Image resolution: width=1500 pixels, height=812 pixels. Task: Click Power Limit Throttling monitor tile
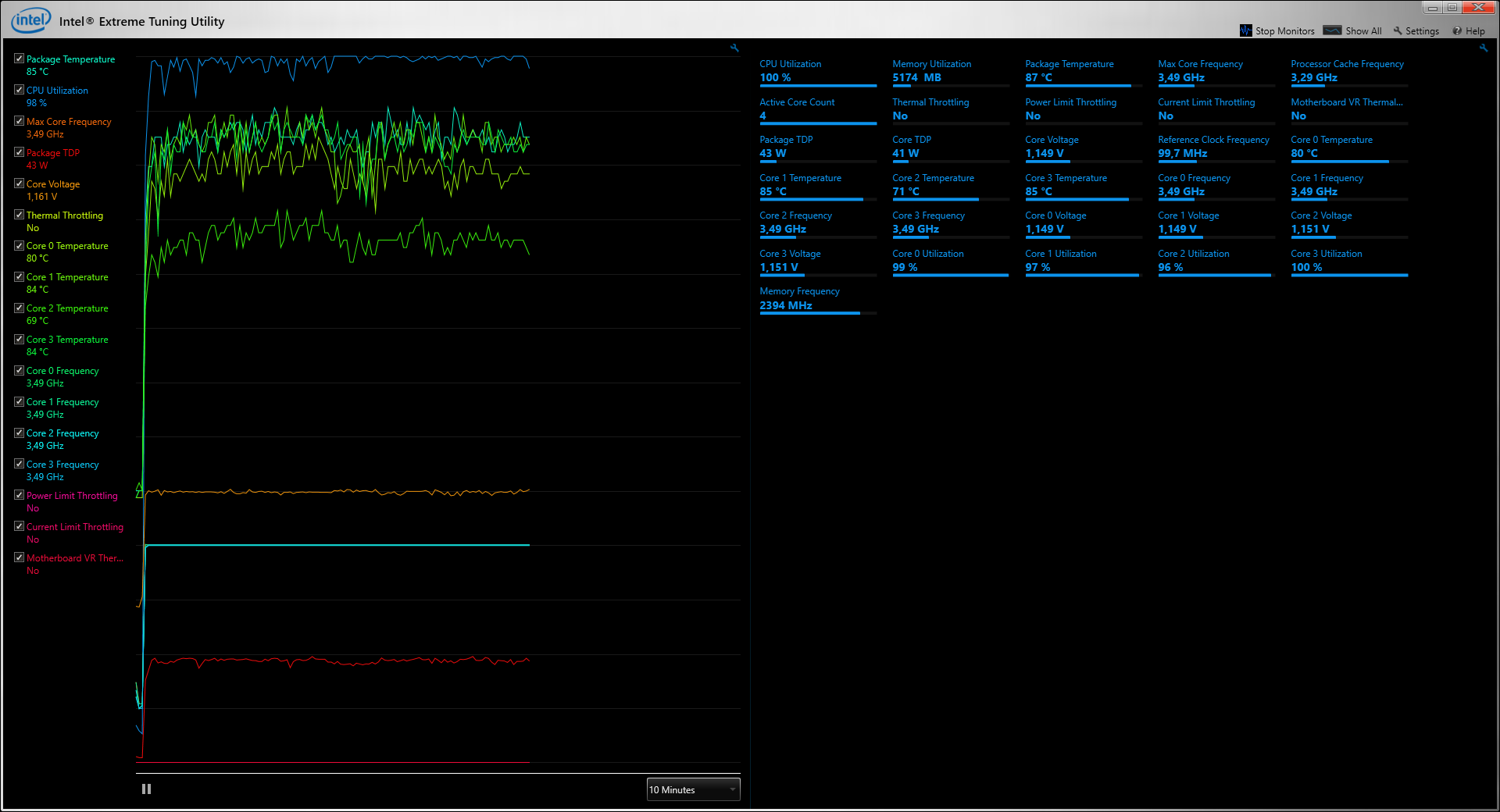[x=1084, y=110]
